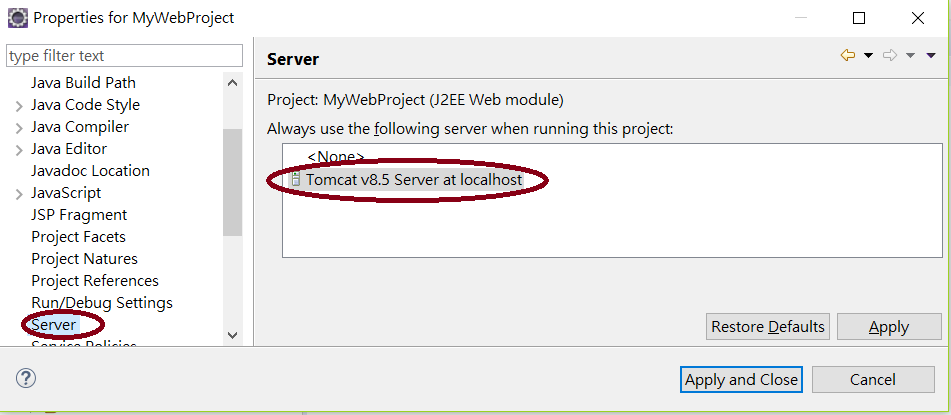
Task: Click the back navigation arrow icon
Action: [x=847, y=56]
